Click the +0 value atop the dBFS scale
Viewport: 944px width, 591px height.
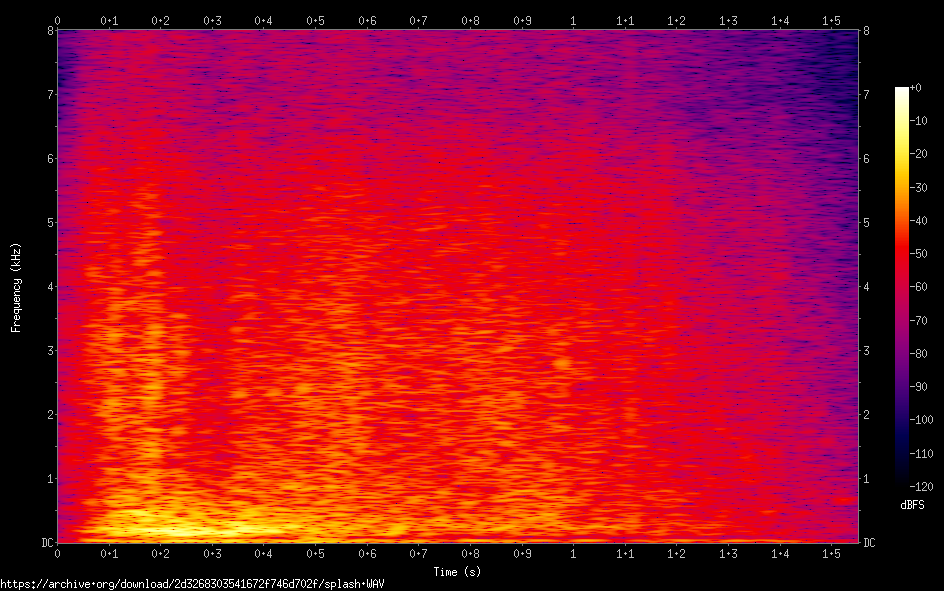pyautogui.click(x=916, y=88)
